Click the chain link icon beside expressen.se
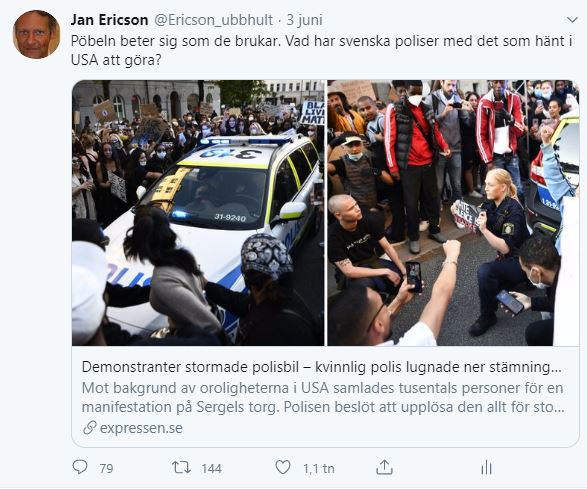Screen dimensions: 587x489 coord(90,428)
